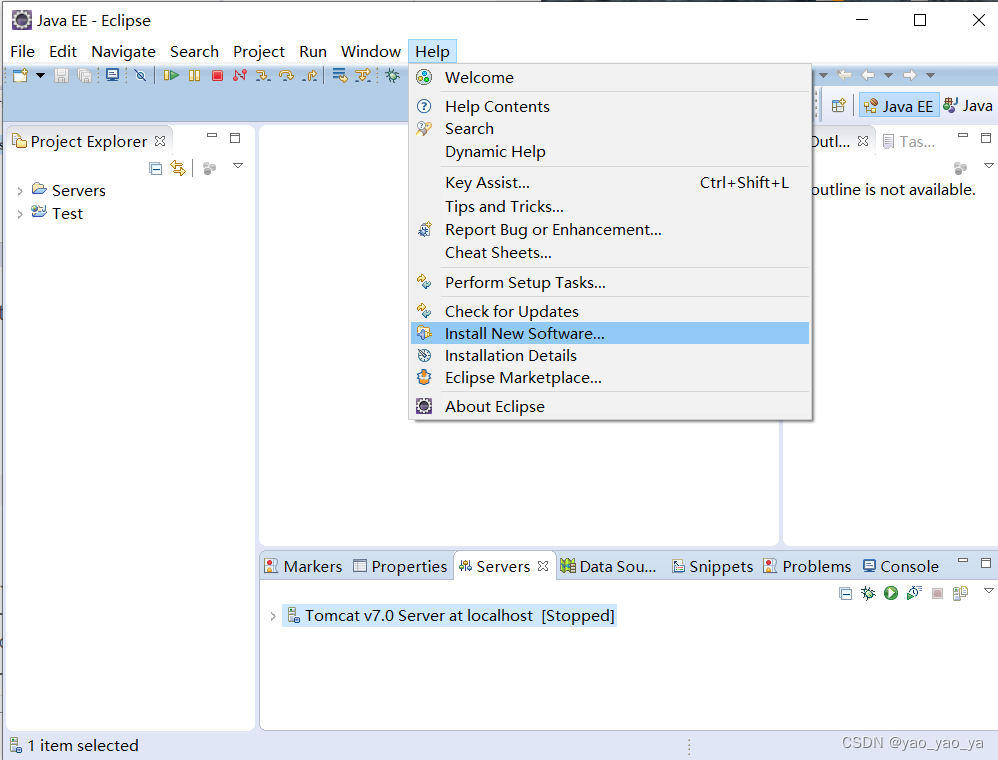
Task: Open the Back history dropdown arrow
Action: (x=889, y=75)
